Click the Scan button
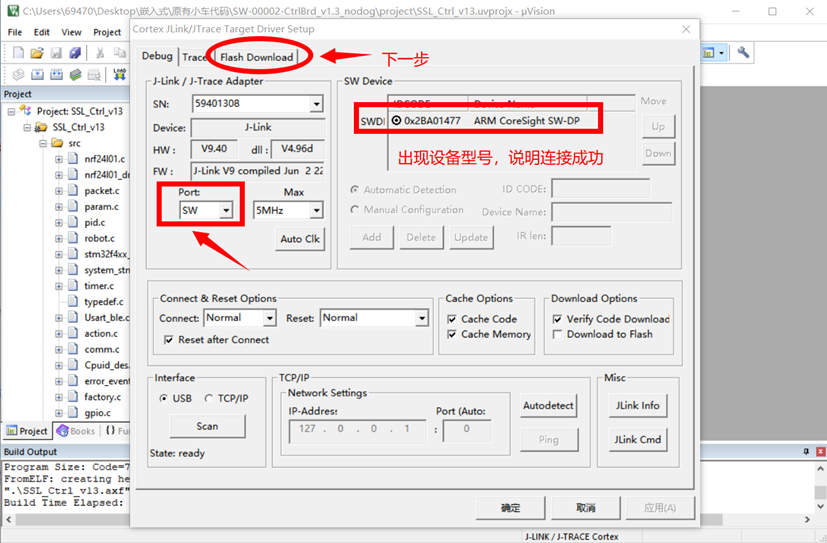The height and width of the screenshot is (543, 827). [x=207, y=426]
